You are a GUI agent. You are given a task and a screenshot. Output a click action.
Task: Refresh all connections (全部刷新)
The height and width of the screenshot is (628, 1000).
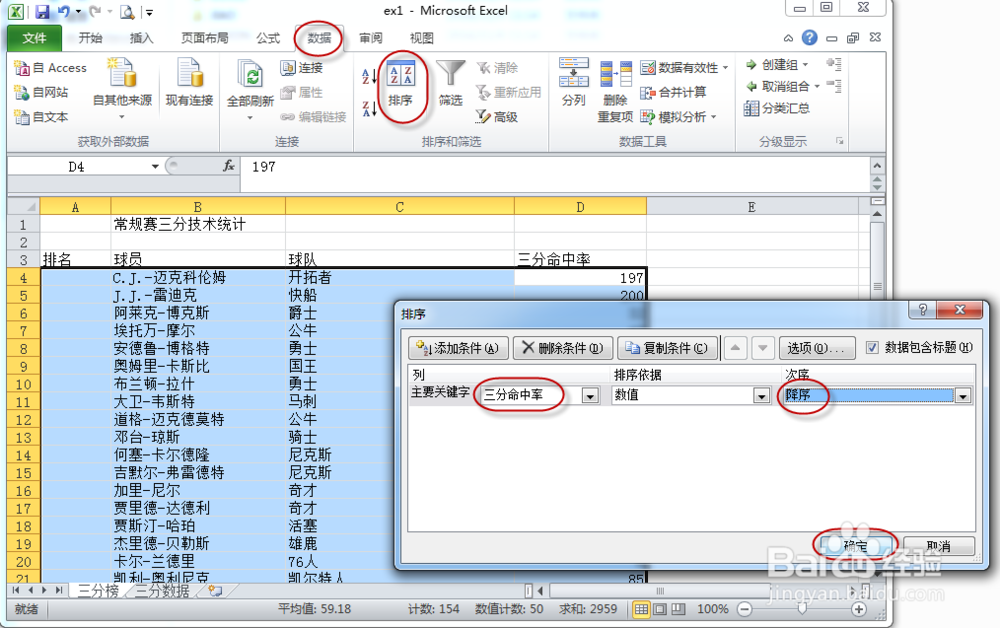pyautogui.click(x=250, y=89)
